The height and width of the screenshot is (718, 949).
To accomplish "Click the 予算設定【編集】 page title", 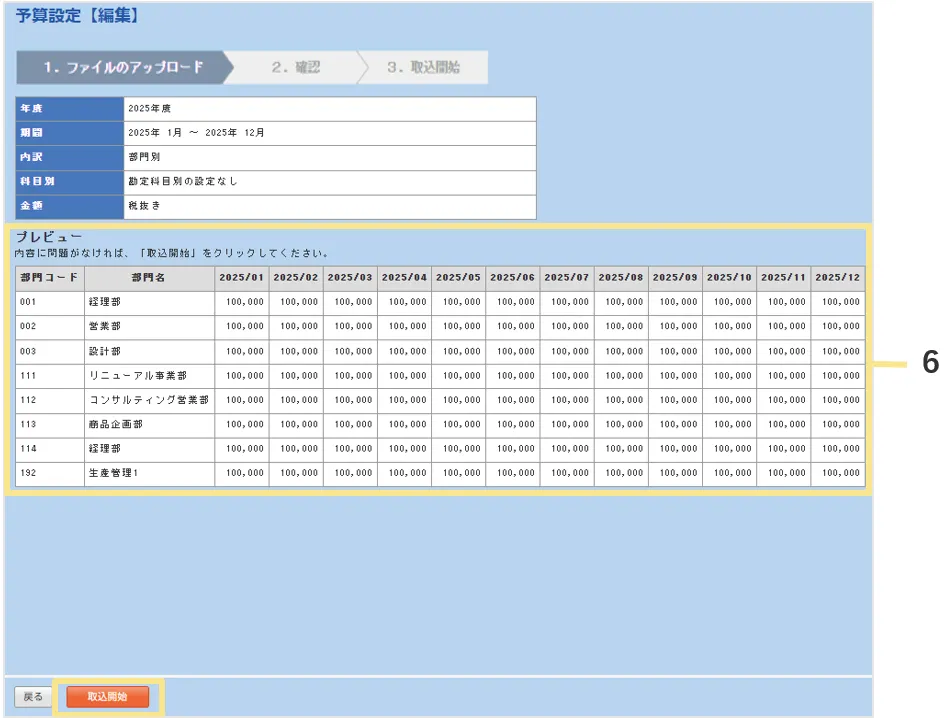I will click(77, 17).
